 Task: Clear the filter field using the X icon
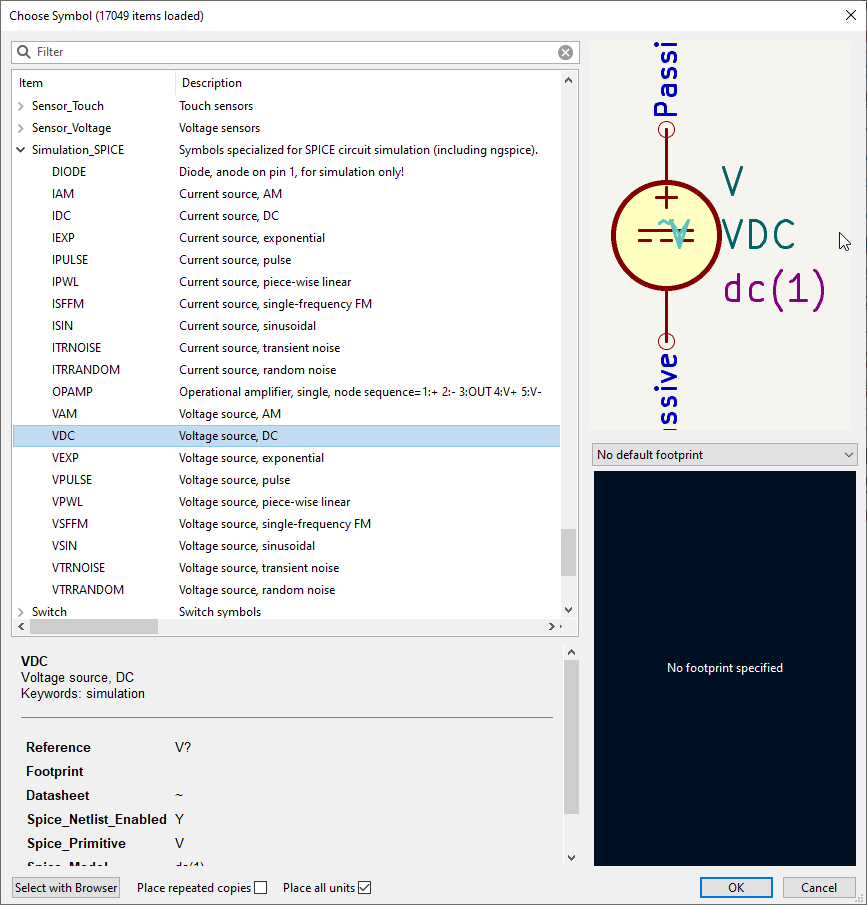tap(565, 52)
